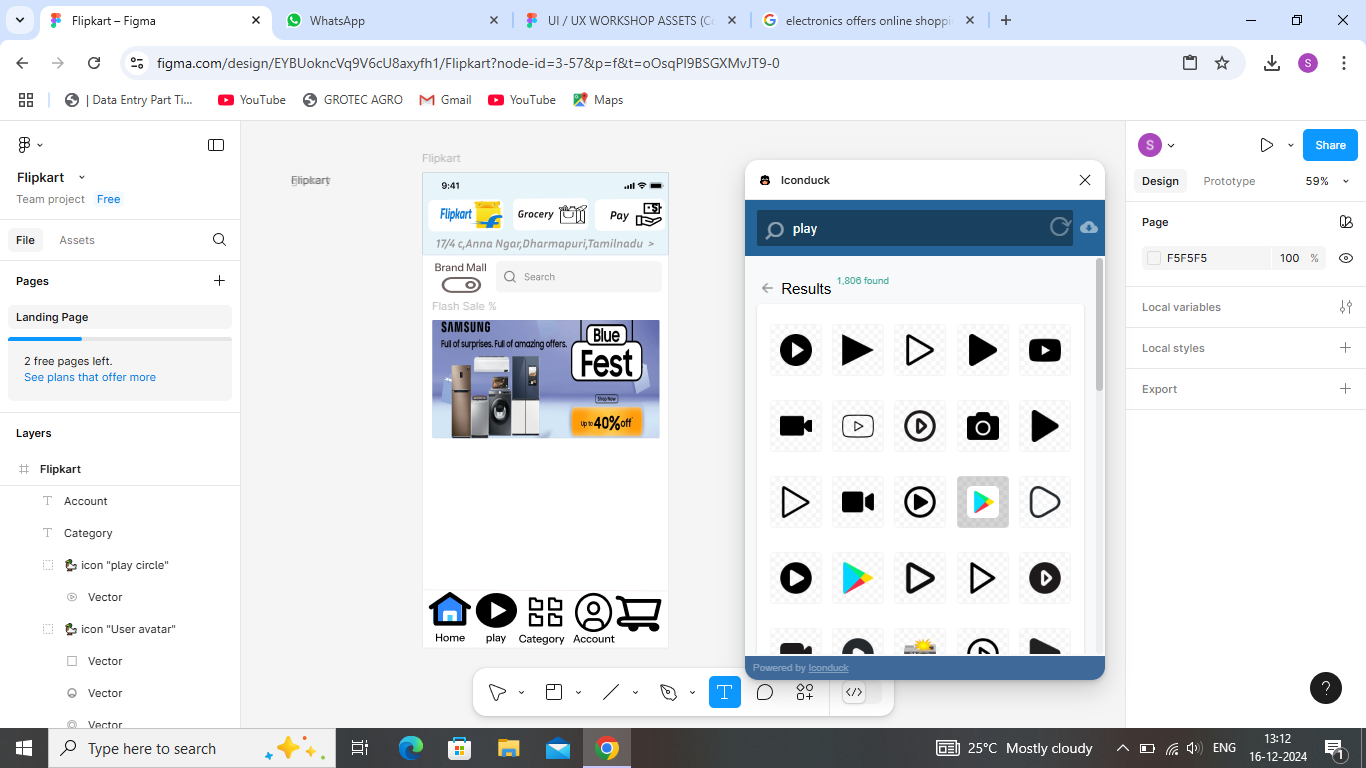Select the colored Google Play icon highlighted

tap(983, 502)
